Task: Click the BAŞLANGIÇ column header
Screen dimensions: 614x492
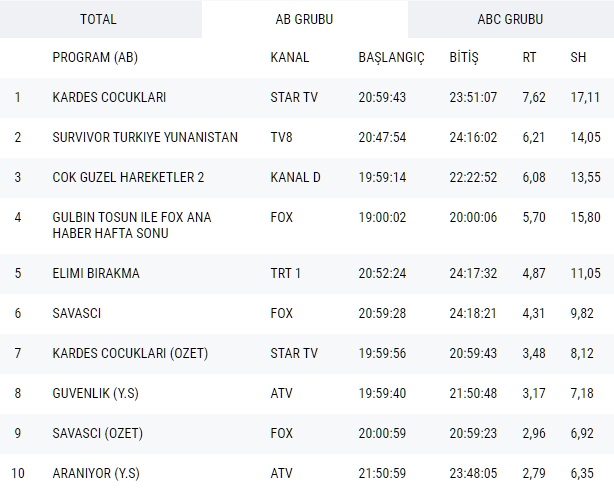Action: tap(391, 57)
